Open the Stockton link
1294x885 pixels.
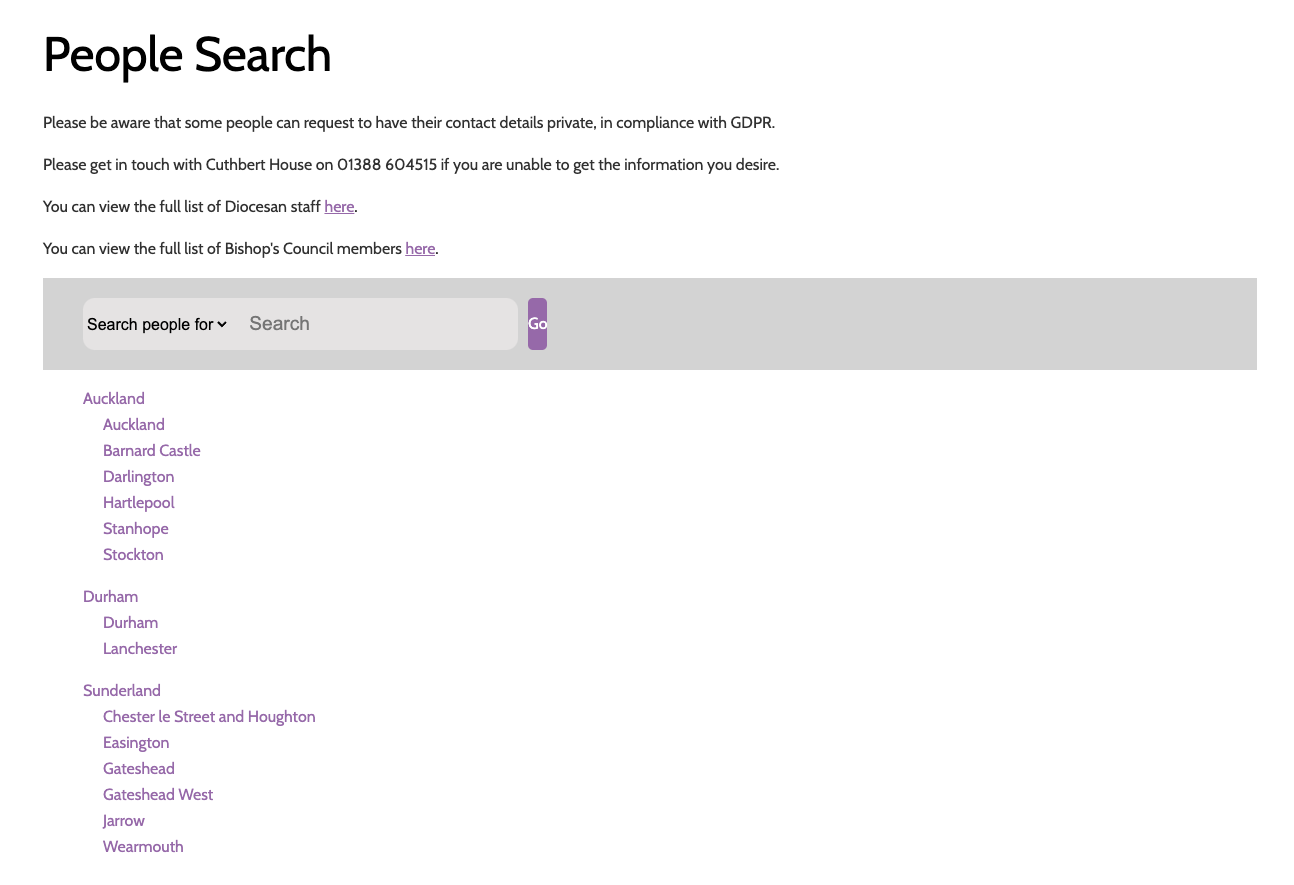click(x=133, y=555)
